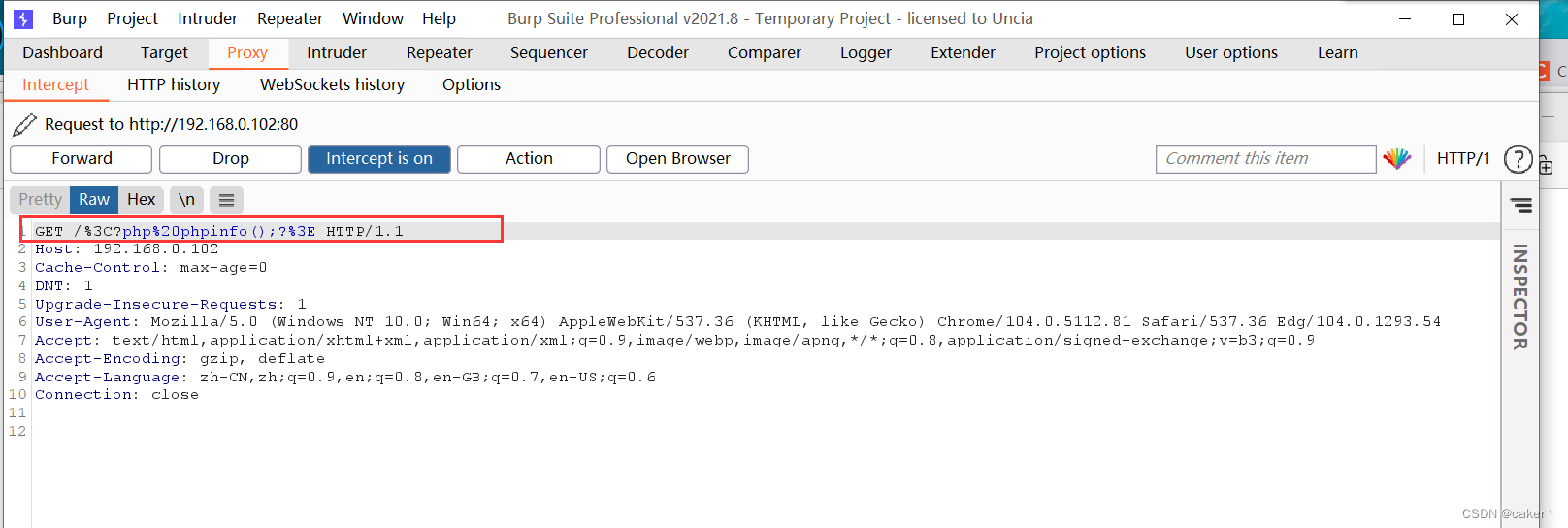Forward the intercepted request
1568x528 pixels.
click(82, 159)
